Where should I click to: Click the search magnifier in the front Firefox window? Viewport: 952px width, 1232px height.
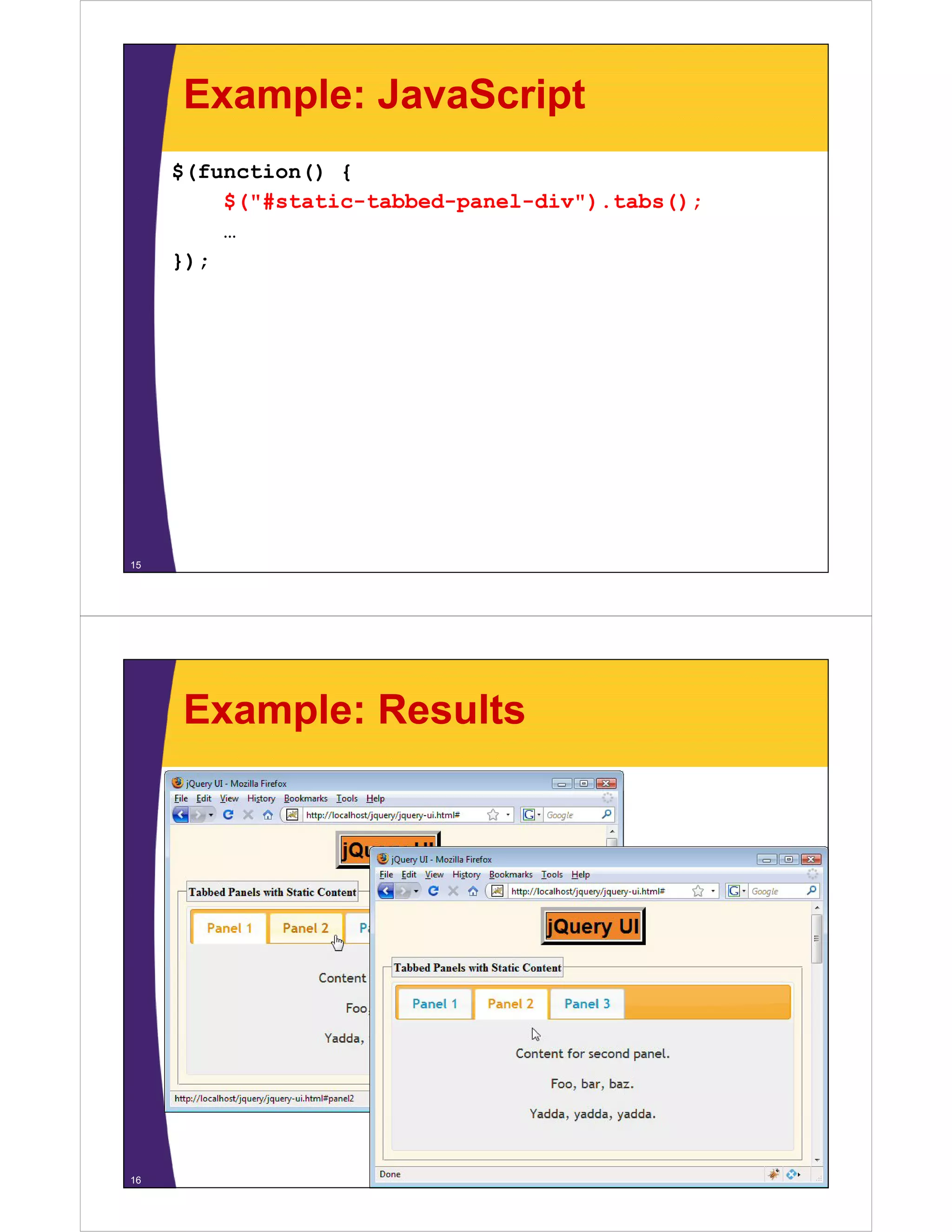(811, 890)
